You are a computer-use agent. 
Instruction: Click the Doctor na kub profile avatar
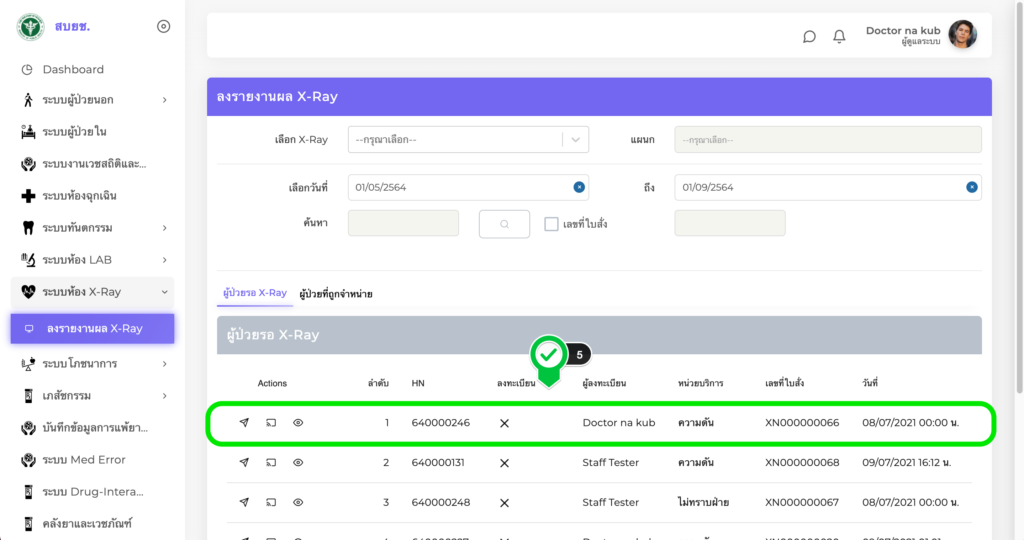coord(962,35)
